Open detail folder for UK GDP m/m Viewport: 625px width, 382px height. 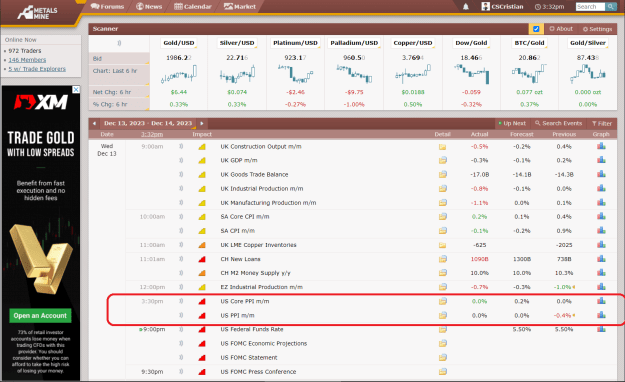tap(442, 160)
